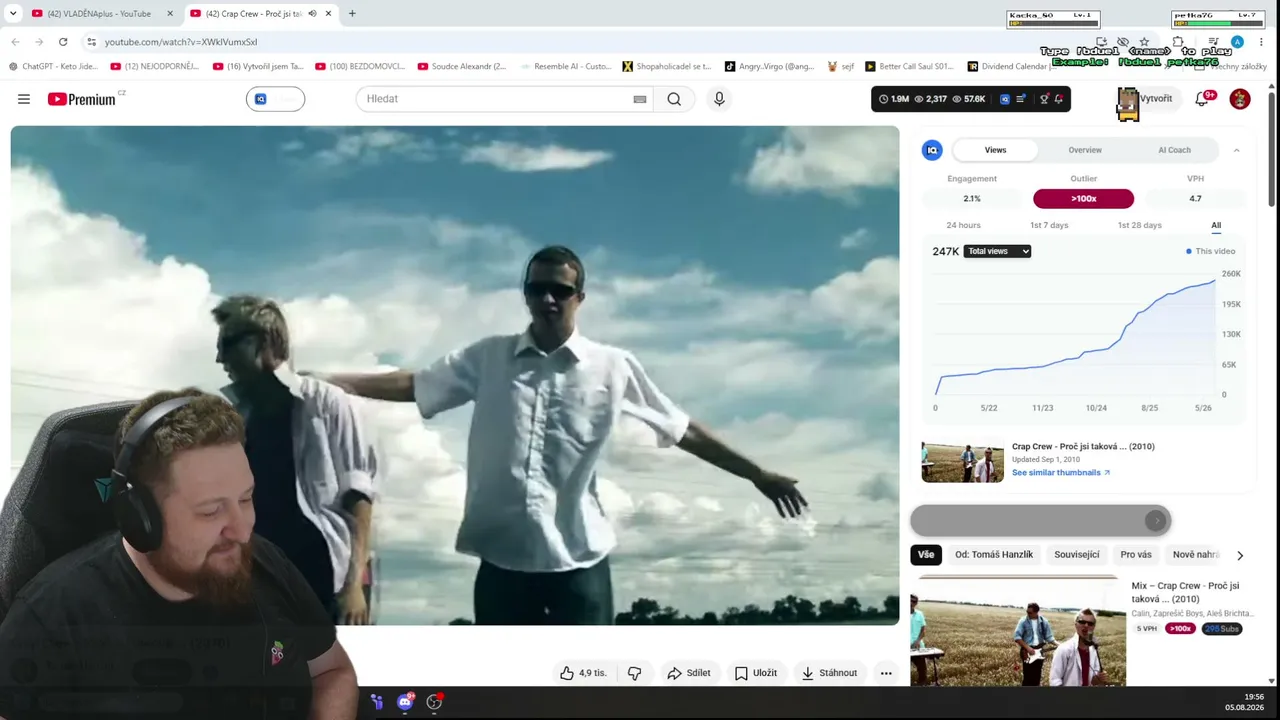The width and height of the screenshot is (1280, 720).
Task: Switch to the Views tab in vidIQ
Action: [x=995, y=150]
